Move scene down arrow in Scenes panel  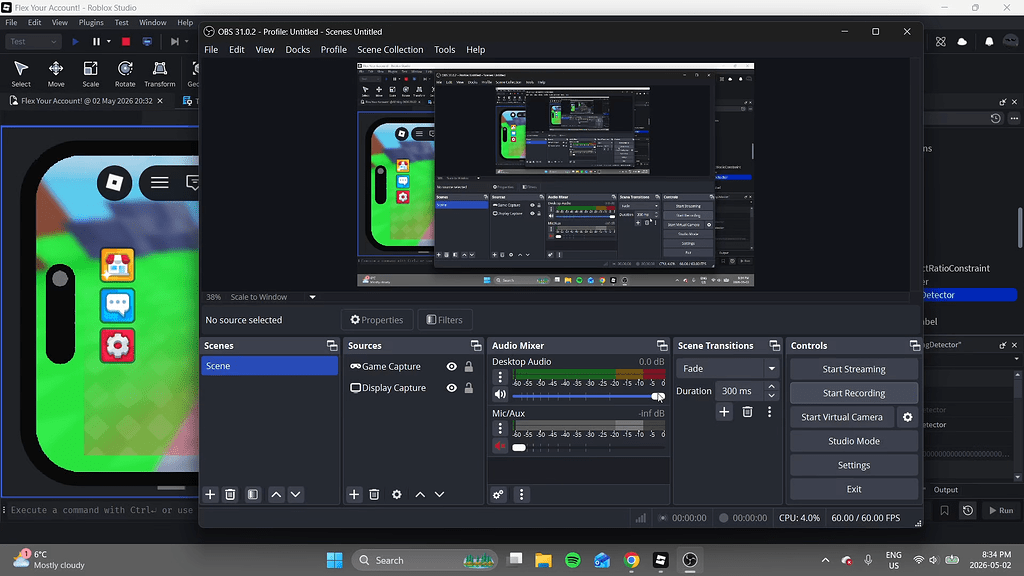pos(295,494)
